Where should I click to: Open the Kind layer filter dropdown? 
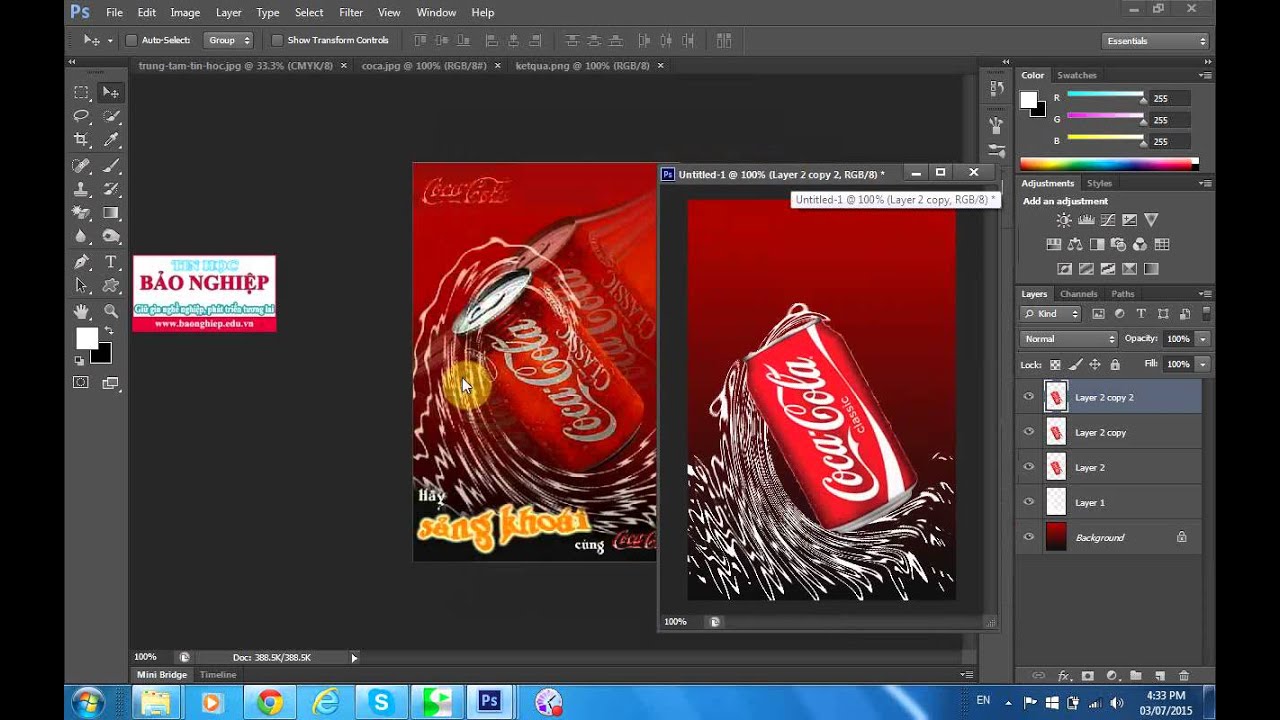(x=1052, y=314)
